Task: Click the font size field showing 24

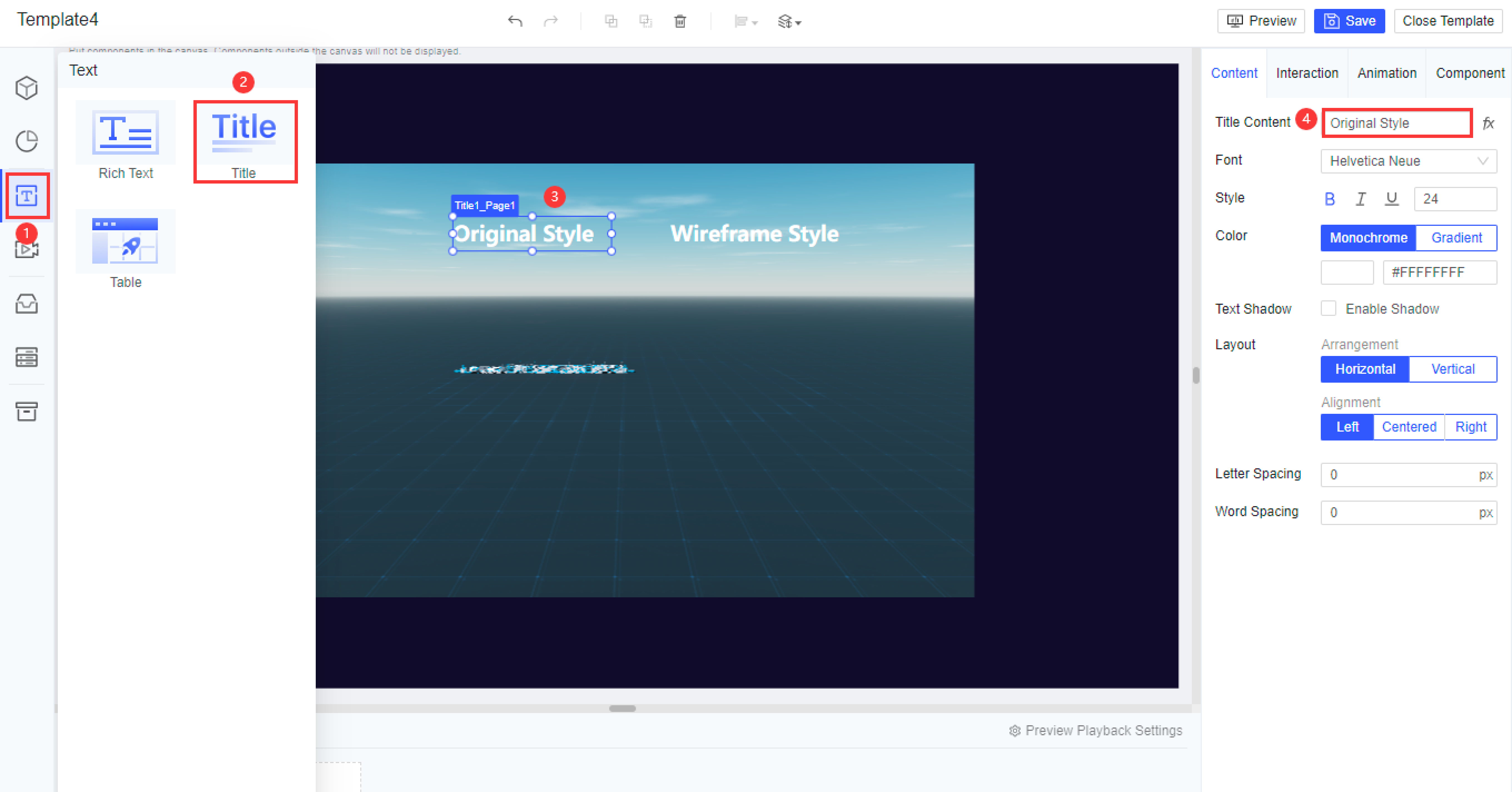Action: tap(1455, 199)
